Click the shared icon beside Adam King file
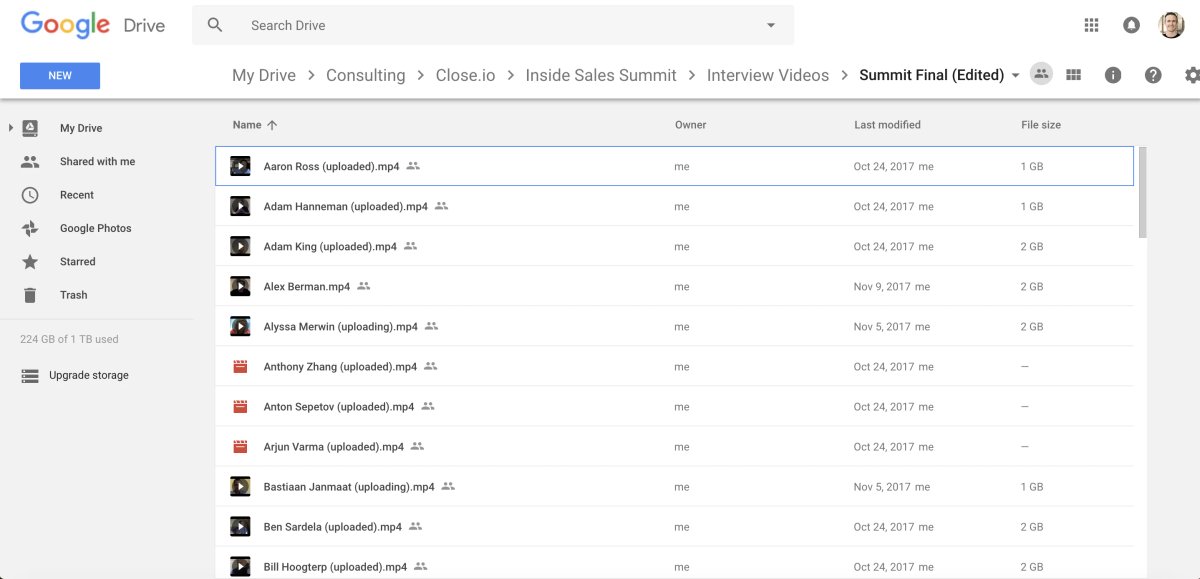The image size is (1200, 579). point(410,246)
